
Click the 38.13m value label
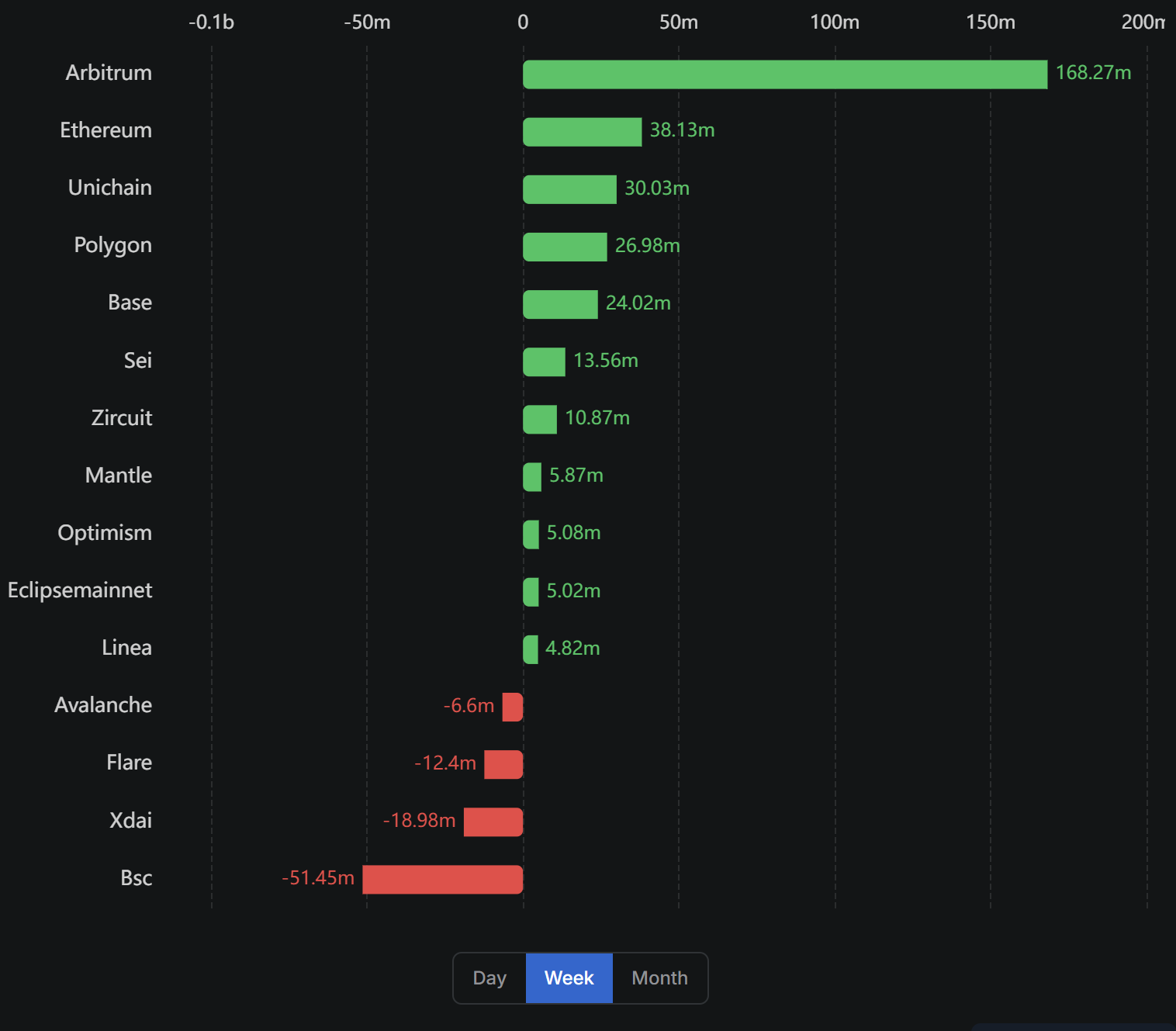pyautogui.click(x=683, y=130)
